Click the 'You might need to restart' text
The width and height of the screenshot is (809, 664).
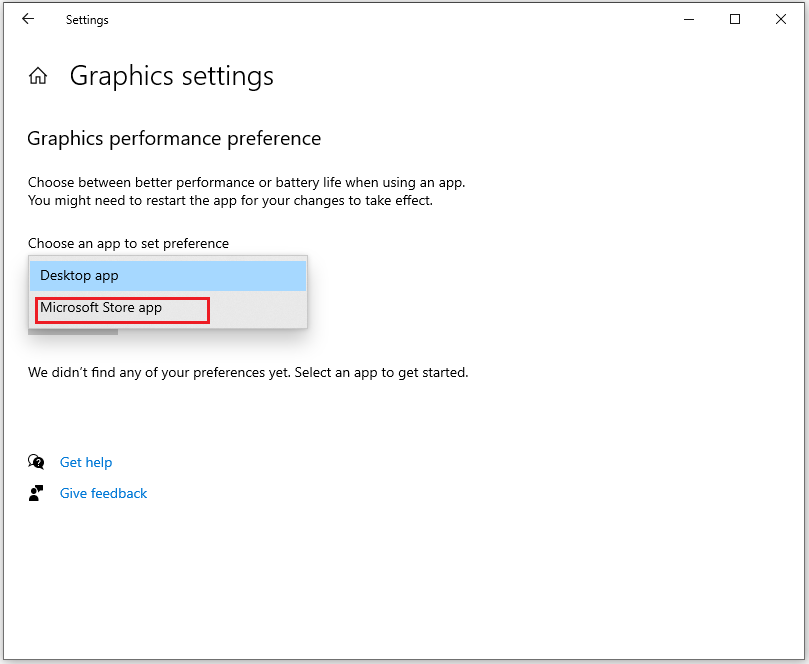coord(230,200)
